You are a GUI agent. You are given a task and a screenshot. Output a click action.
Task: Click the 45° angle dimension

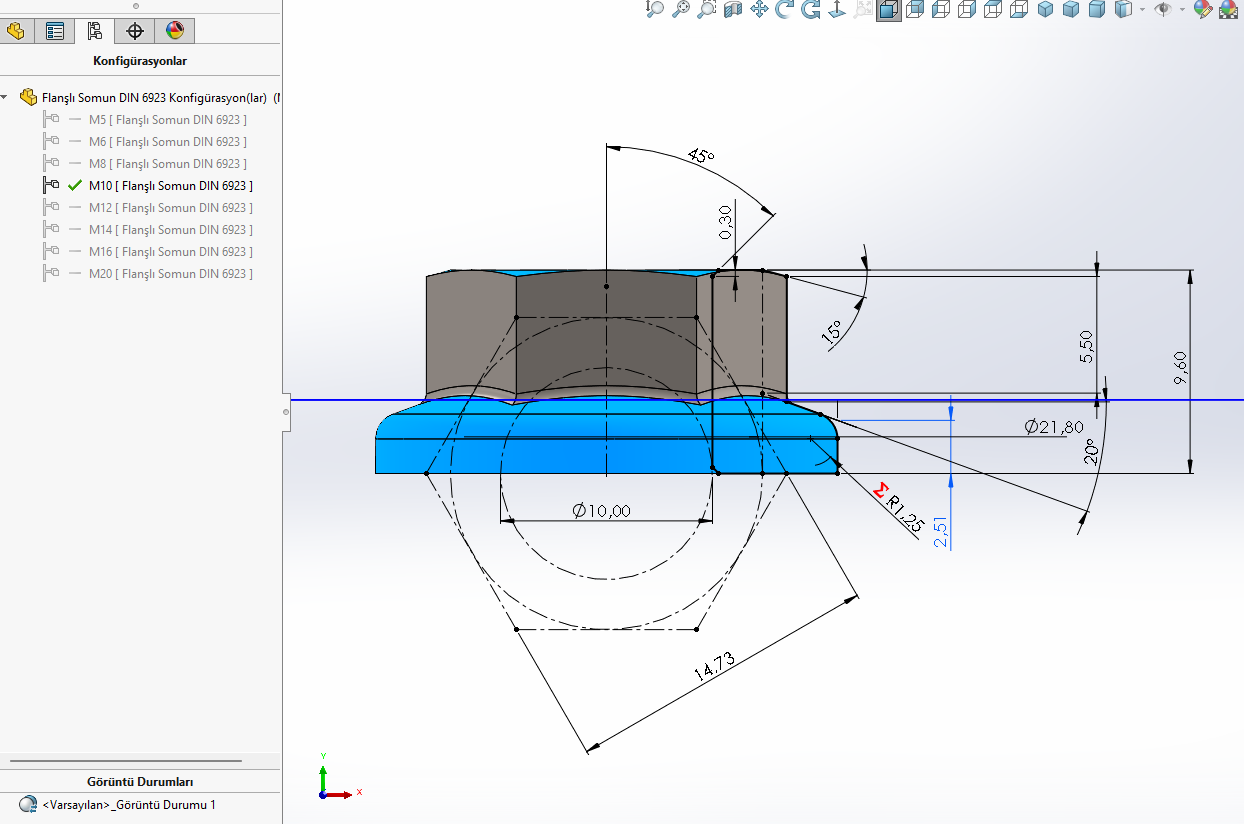pos(701,157)
